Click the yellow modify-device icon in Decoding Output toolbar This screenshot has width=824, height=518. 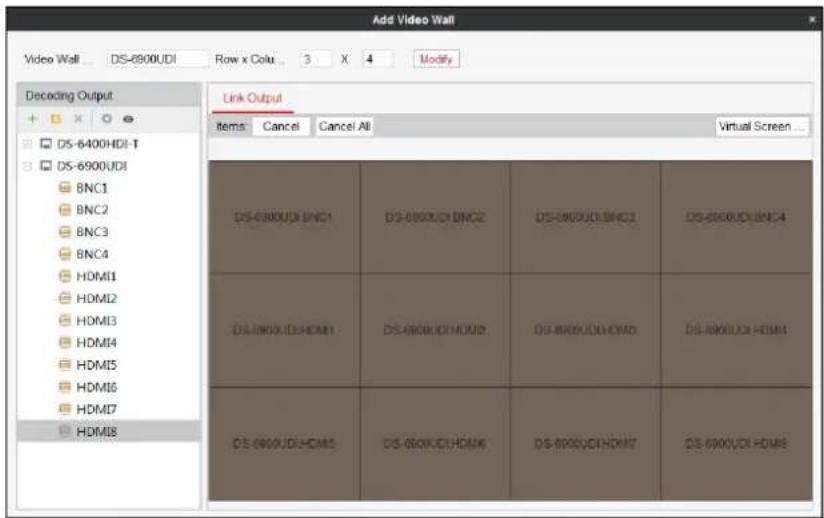(x=55, y=119)
